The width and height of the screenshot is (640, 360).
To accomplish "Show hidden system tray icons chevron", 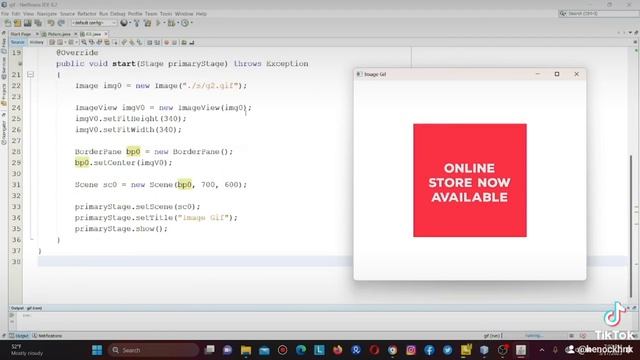I will tap(542, 350).
